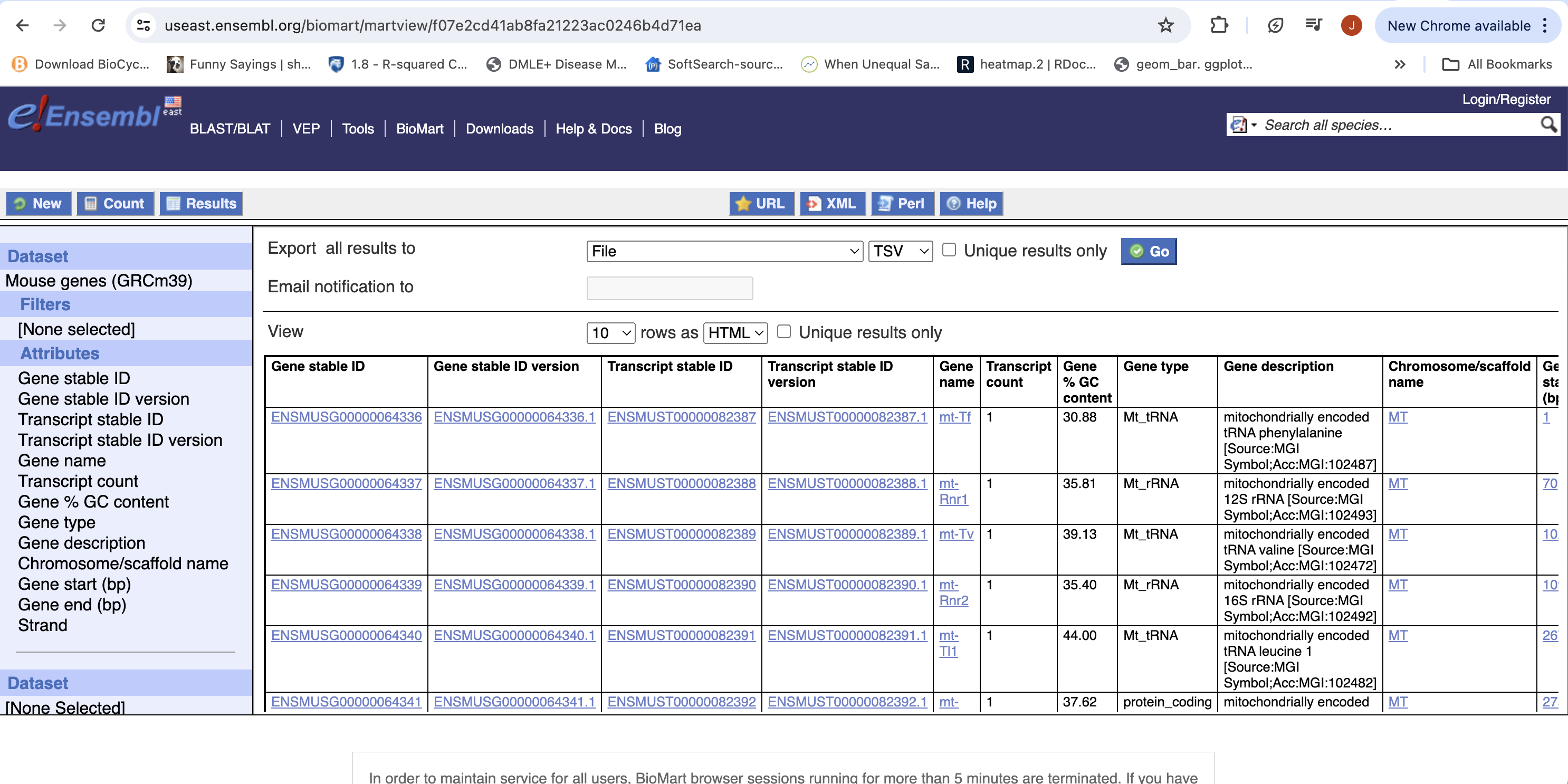Open gene link ENSMUSG00000064336

click(346, 417)
